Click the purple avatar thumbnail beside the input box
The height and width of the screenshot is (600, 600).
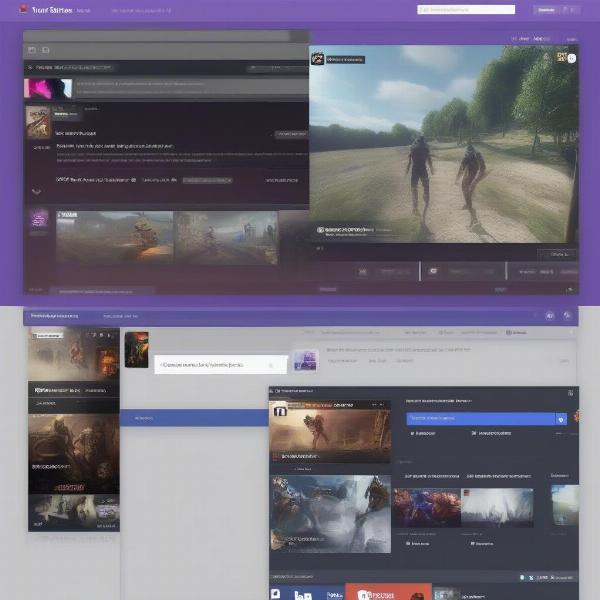click(x=306, y=360)
